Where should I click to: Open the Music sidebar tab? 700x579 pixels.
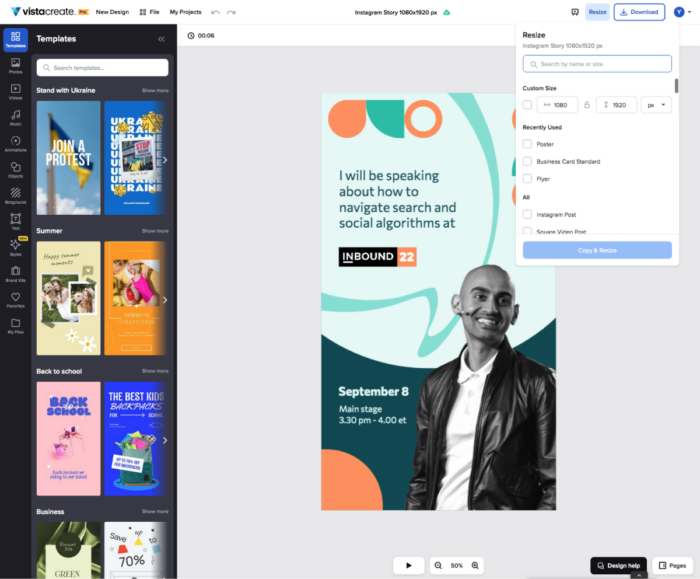tap(16, 118)
